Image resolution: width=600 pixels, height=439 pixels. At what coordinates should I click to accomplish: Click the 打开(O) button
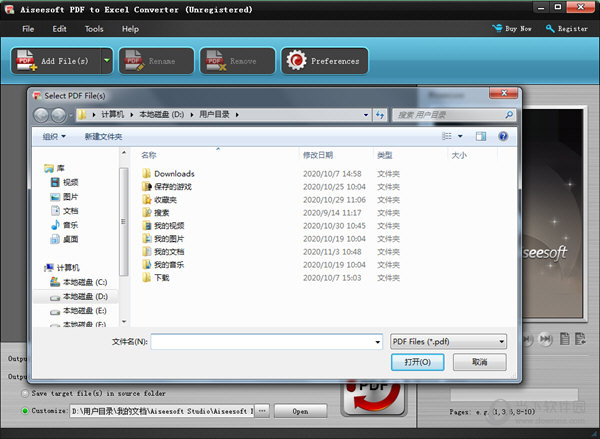tap(417, 362)
